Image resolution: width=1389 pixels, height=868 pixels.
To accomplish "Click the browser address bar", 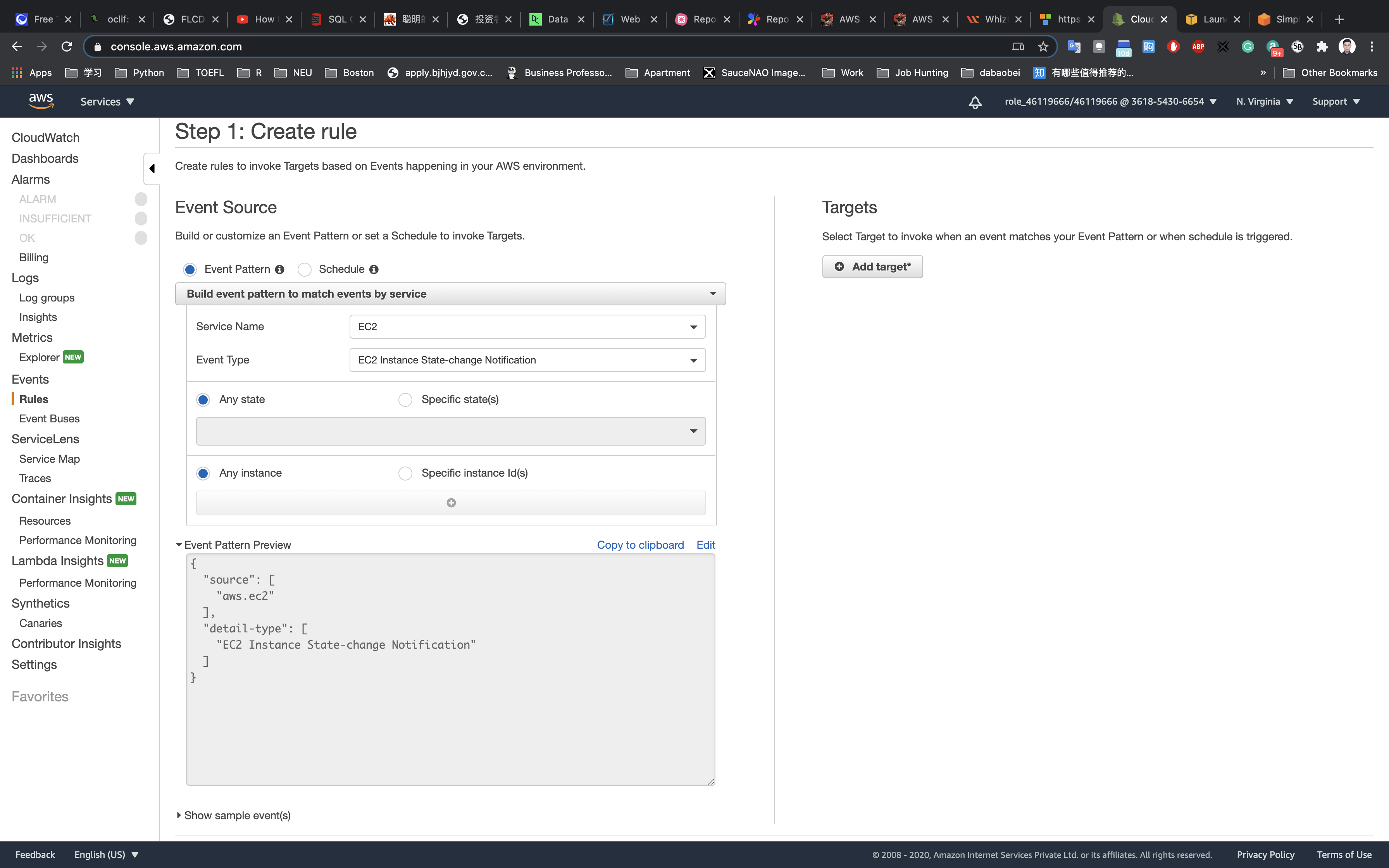I will 517,46.
